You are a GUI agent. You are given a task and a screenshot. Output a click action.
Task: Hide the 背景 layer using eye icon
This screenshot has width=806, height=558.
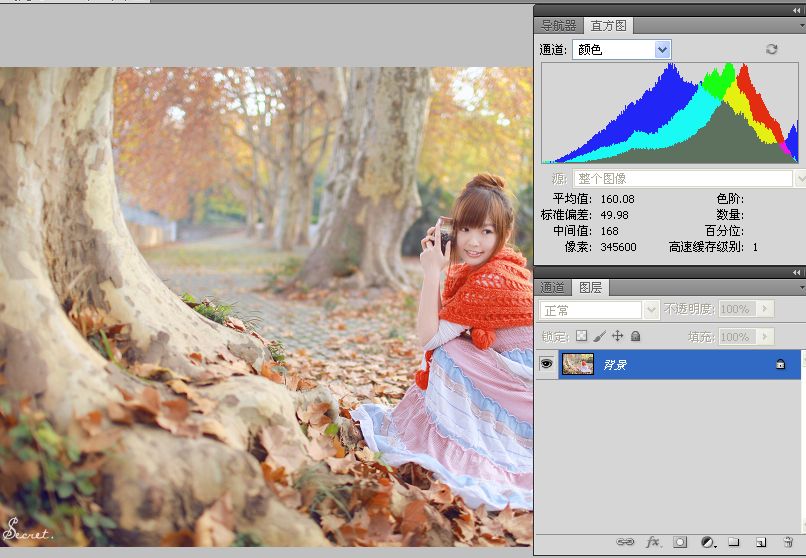(546, 365)
